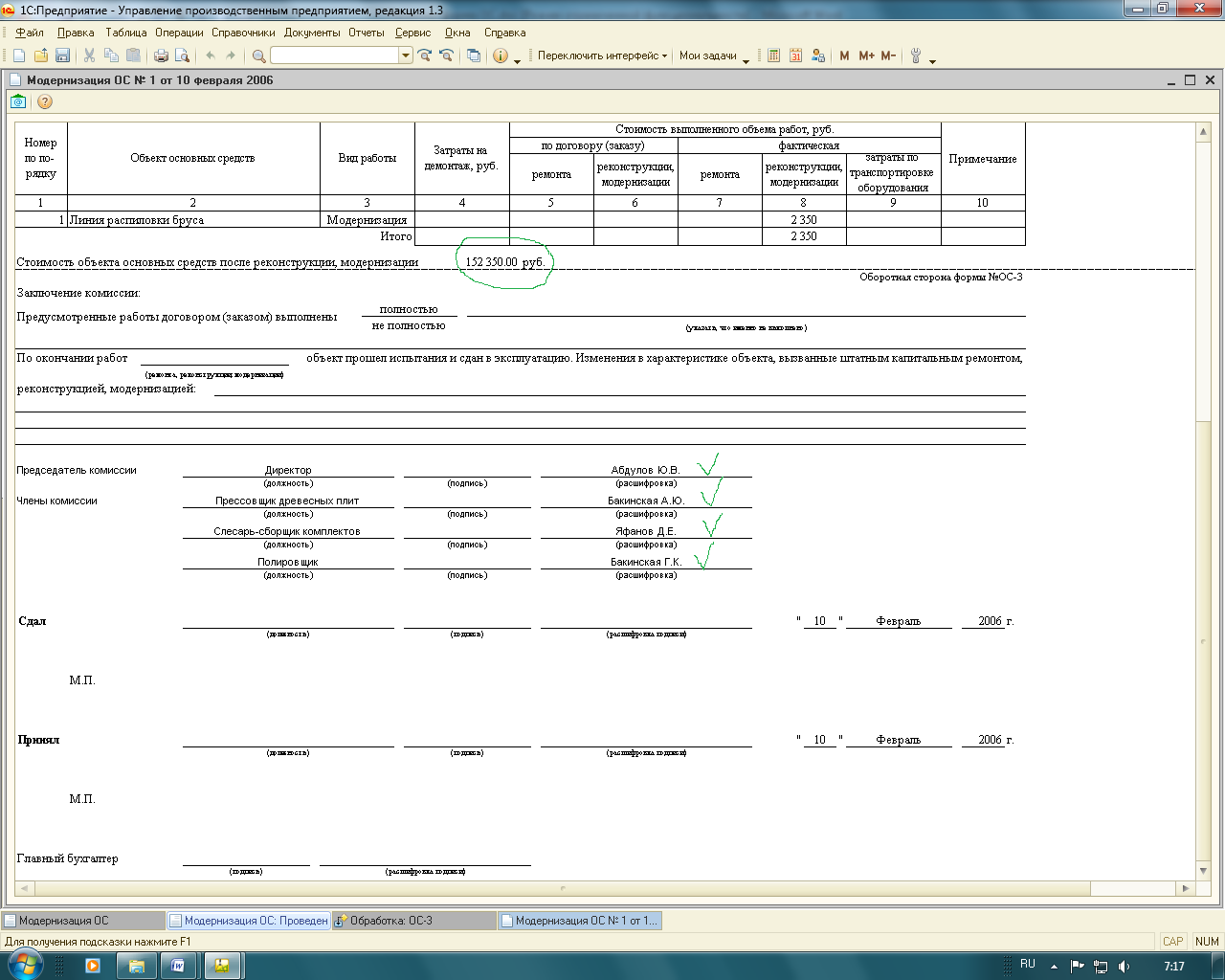The width and height of the screenshot is (1225, 980).
Task: Click the question mark help icon in document
Action: [x=44, y=101]
